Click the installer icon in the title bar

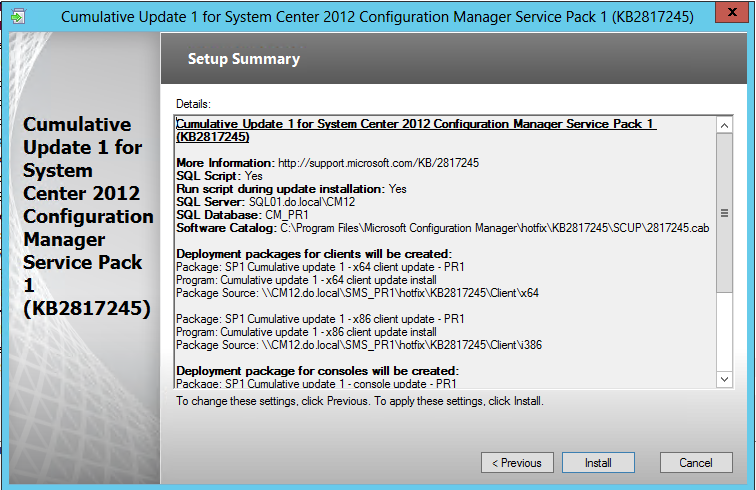click(x=18, y=16)
